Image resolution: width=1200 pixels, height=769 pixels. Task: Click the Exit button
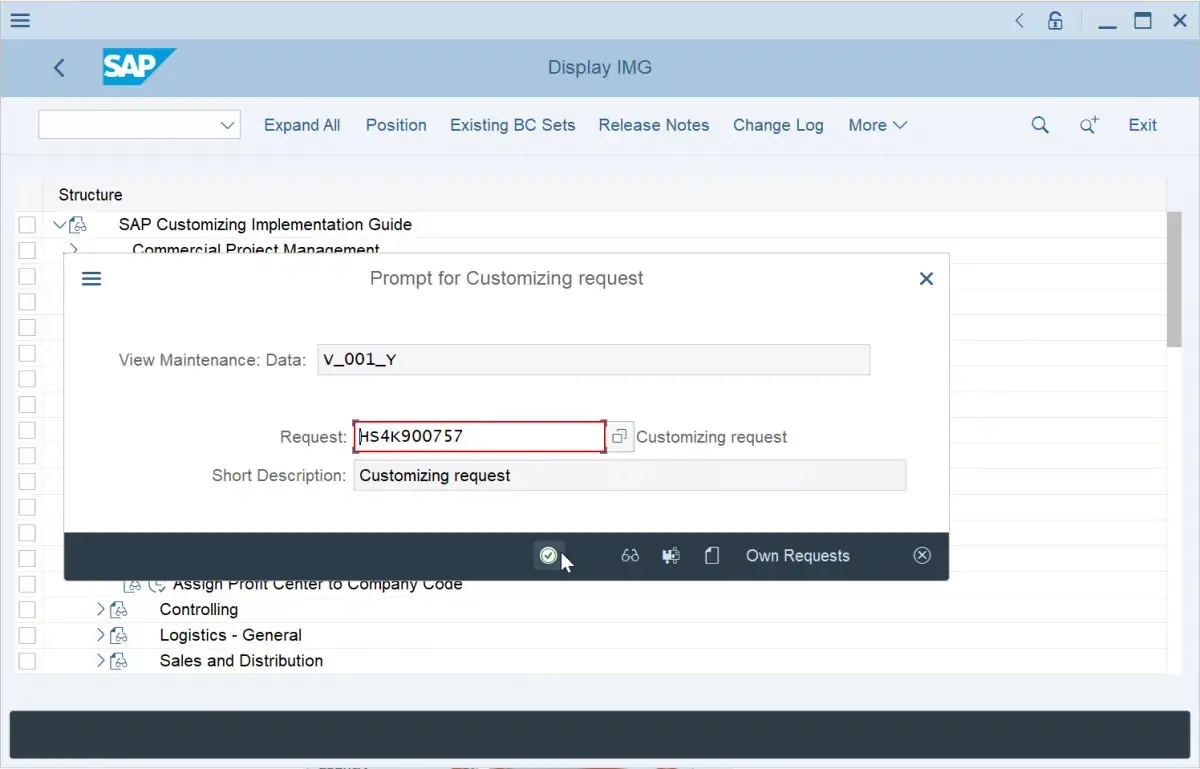tap(1142, 125)
